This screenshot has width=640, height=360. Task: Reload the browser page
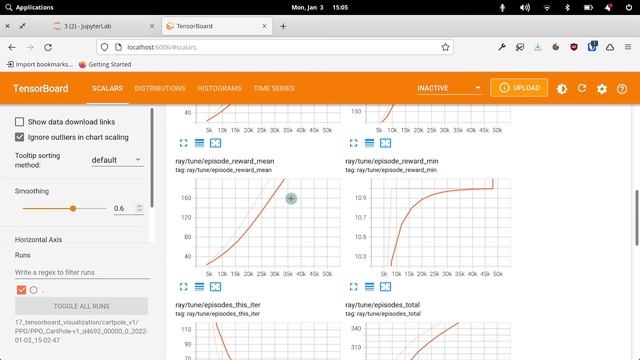tap(48, 47)
